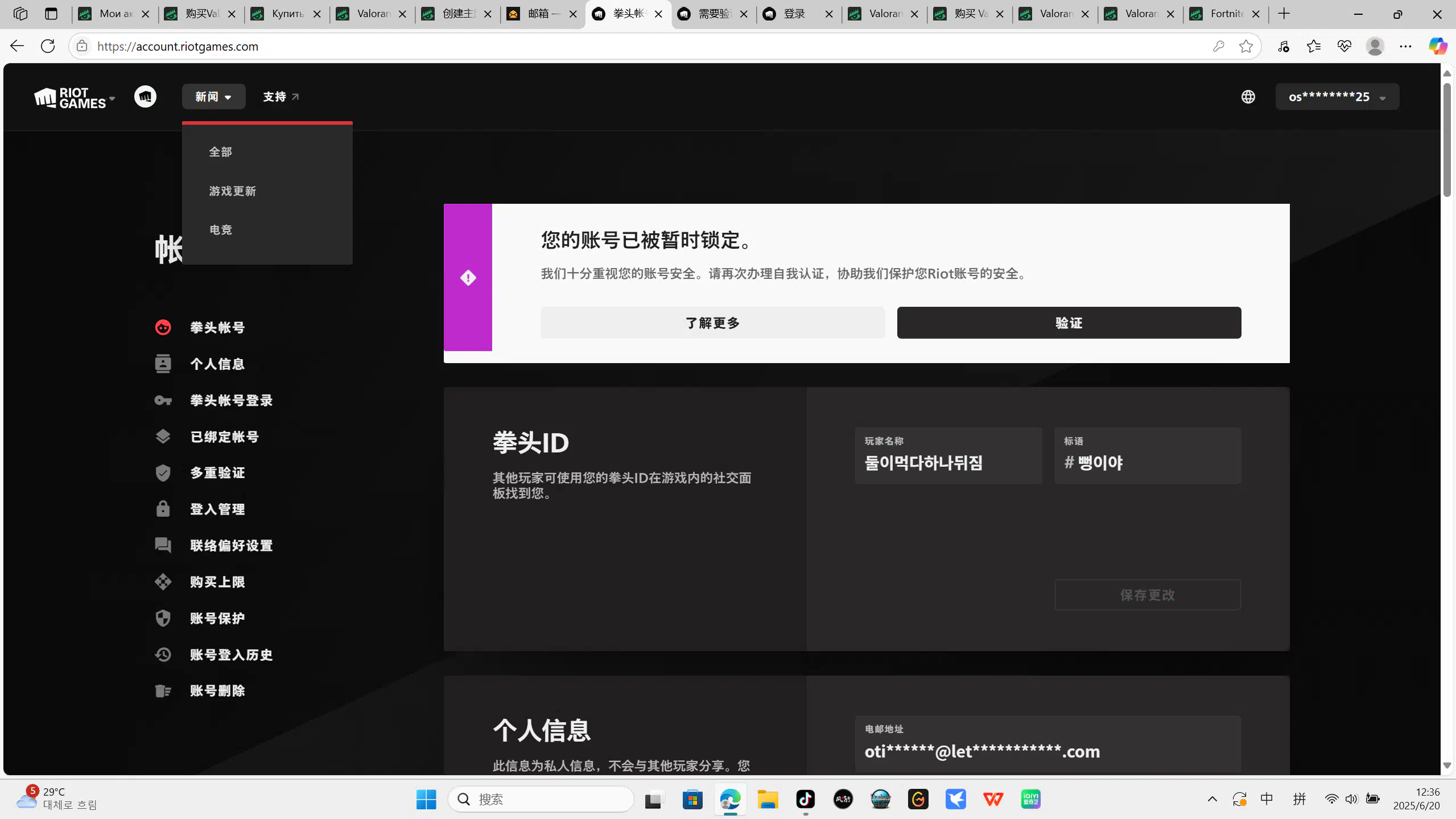This screenshot has width=1456, height=819.
Task: Click the round Riot fist icon
Action: click(x=145, y=97)
